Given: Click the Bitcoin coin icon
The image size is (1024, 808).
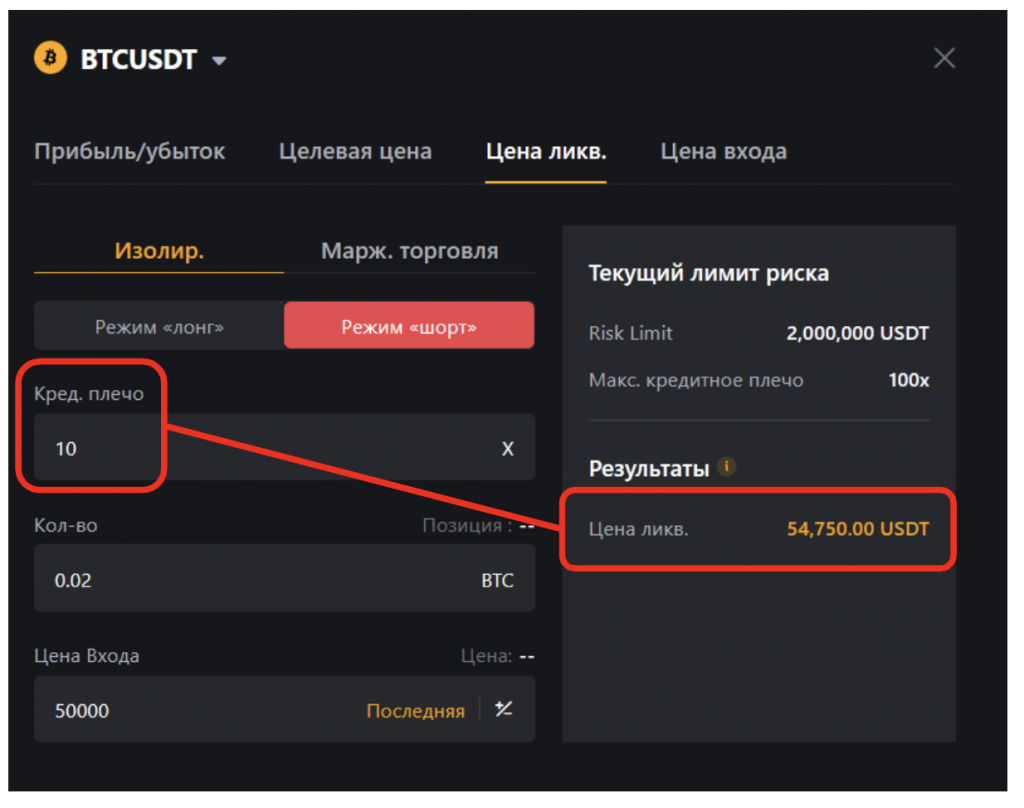Looking at the screenshot, I should (50, 58).
